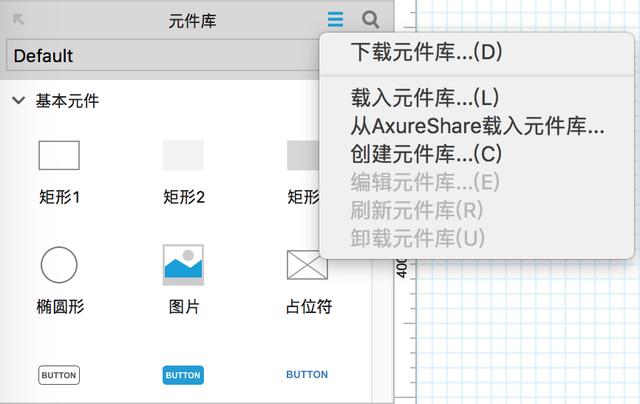Click the 卸载元件库(U) menu item

(477, 238)
